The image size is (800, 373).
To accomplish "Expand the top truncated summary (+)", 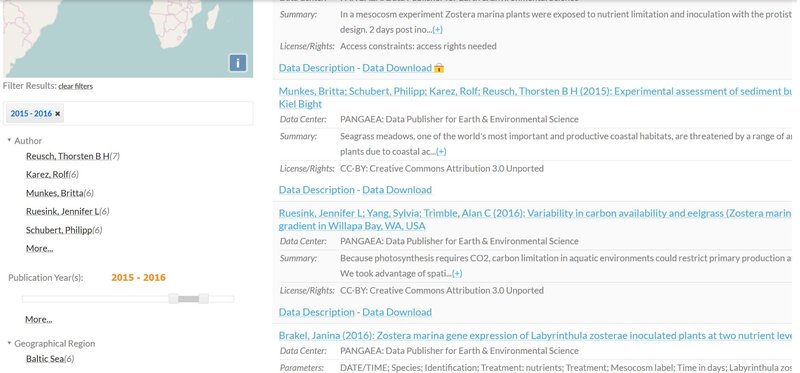I will (x=437, y=30).
